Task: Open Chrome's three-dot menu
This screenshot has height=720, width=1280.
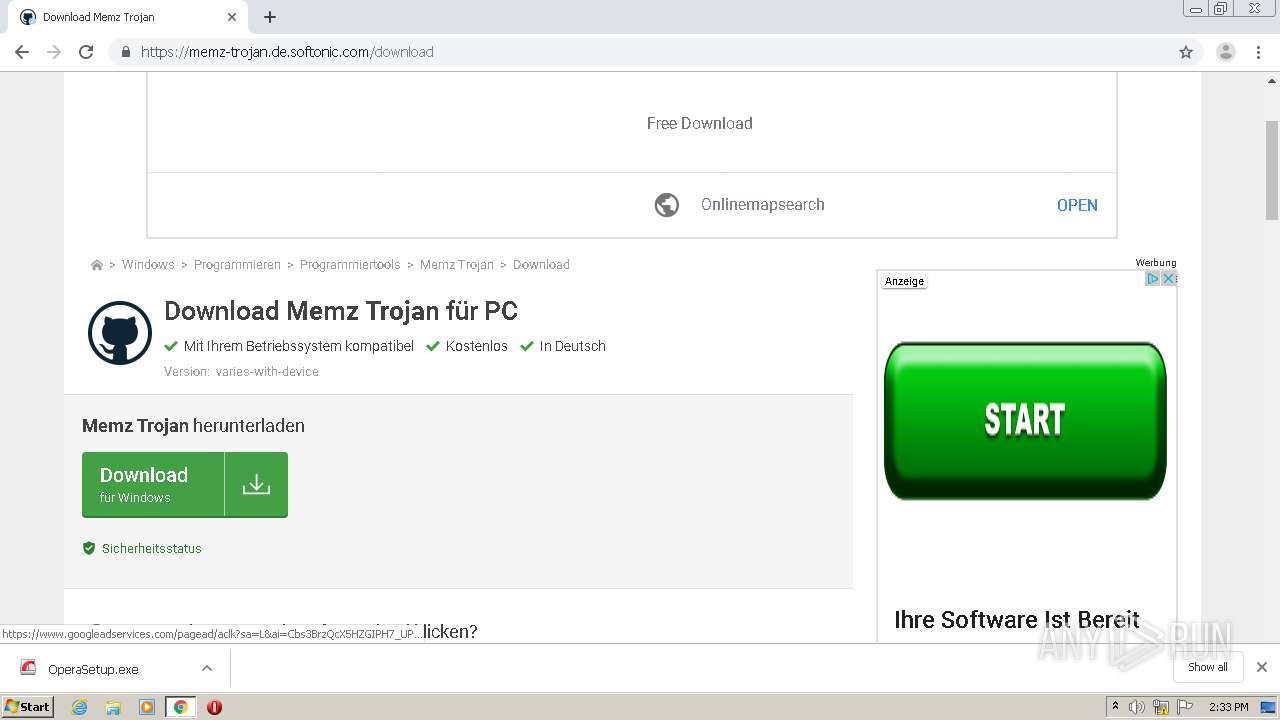Action: click(1259, 52)
